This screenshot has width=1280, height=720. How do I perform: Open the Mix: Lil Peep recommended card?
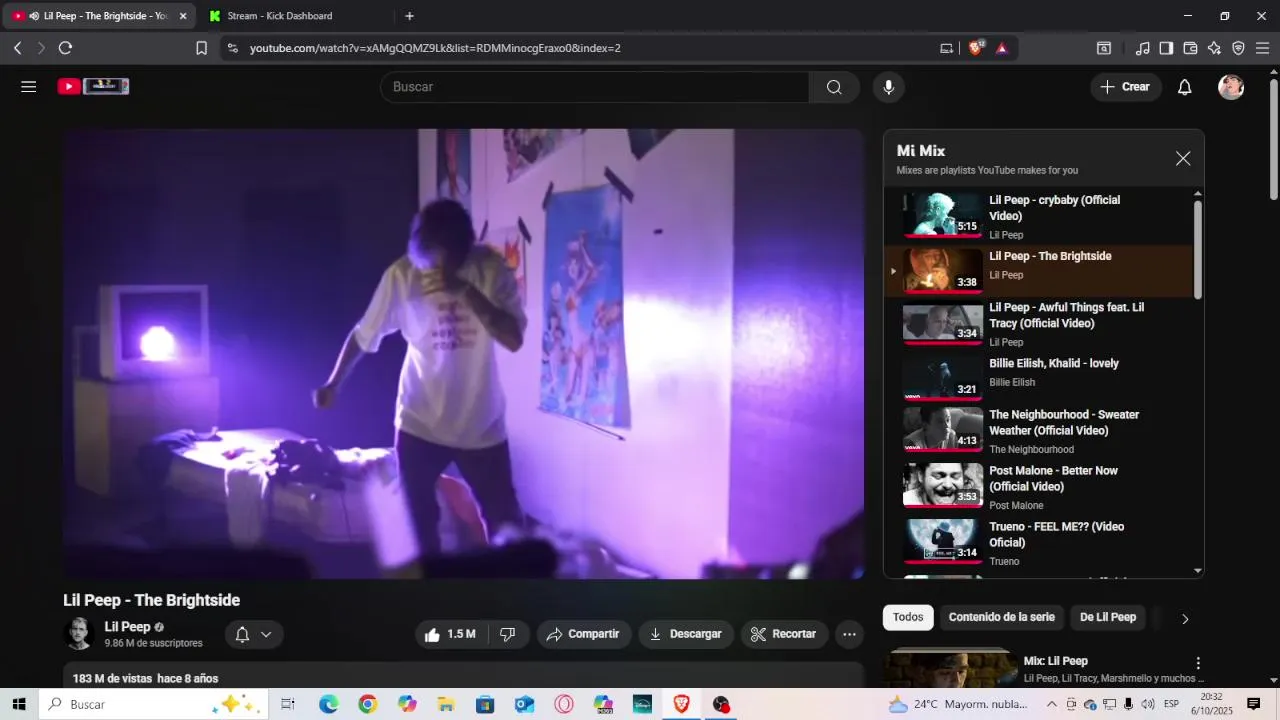tap(1044, 668)
